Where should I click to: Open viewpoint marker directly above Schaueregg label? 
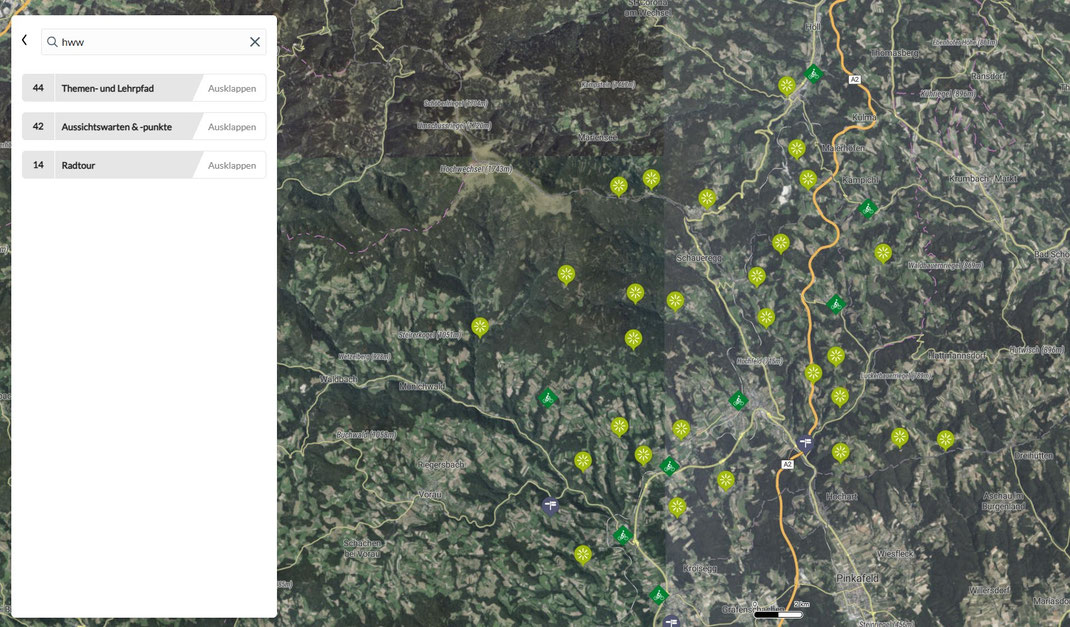coord(707,199)
